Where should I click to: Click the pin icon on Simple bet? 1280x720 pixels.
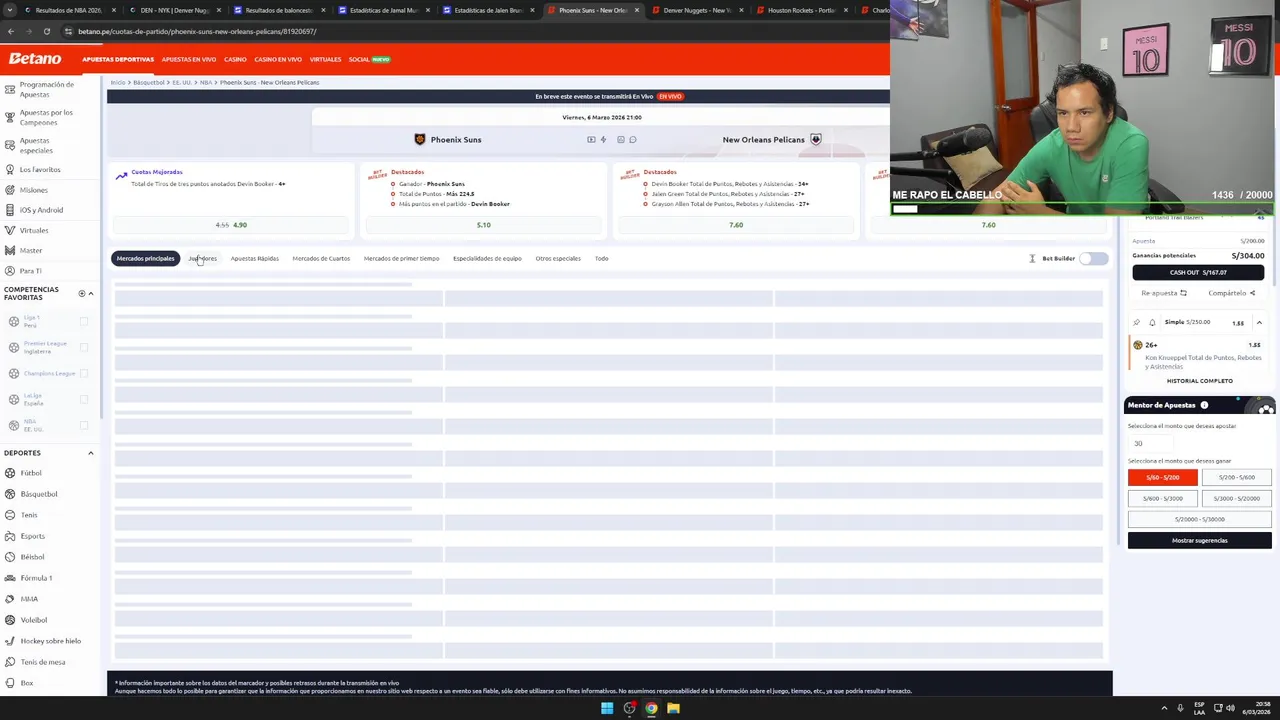coord(1136,323)
